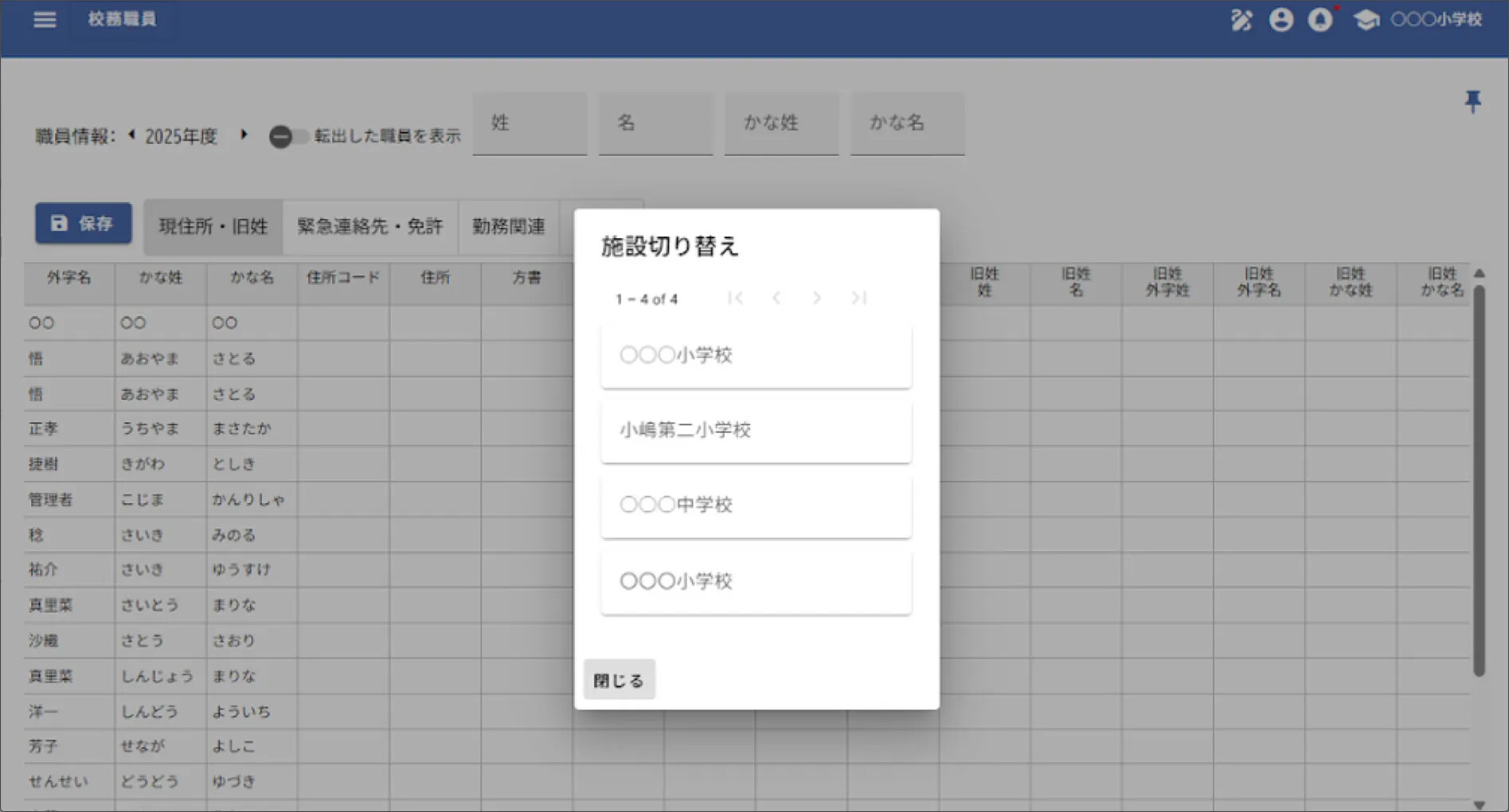
Task: Open the navigation hamburger menu
Action: pos(44,20)
